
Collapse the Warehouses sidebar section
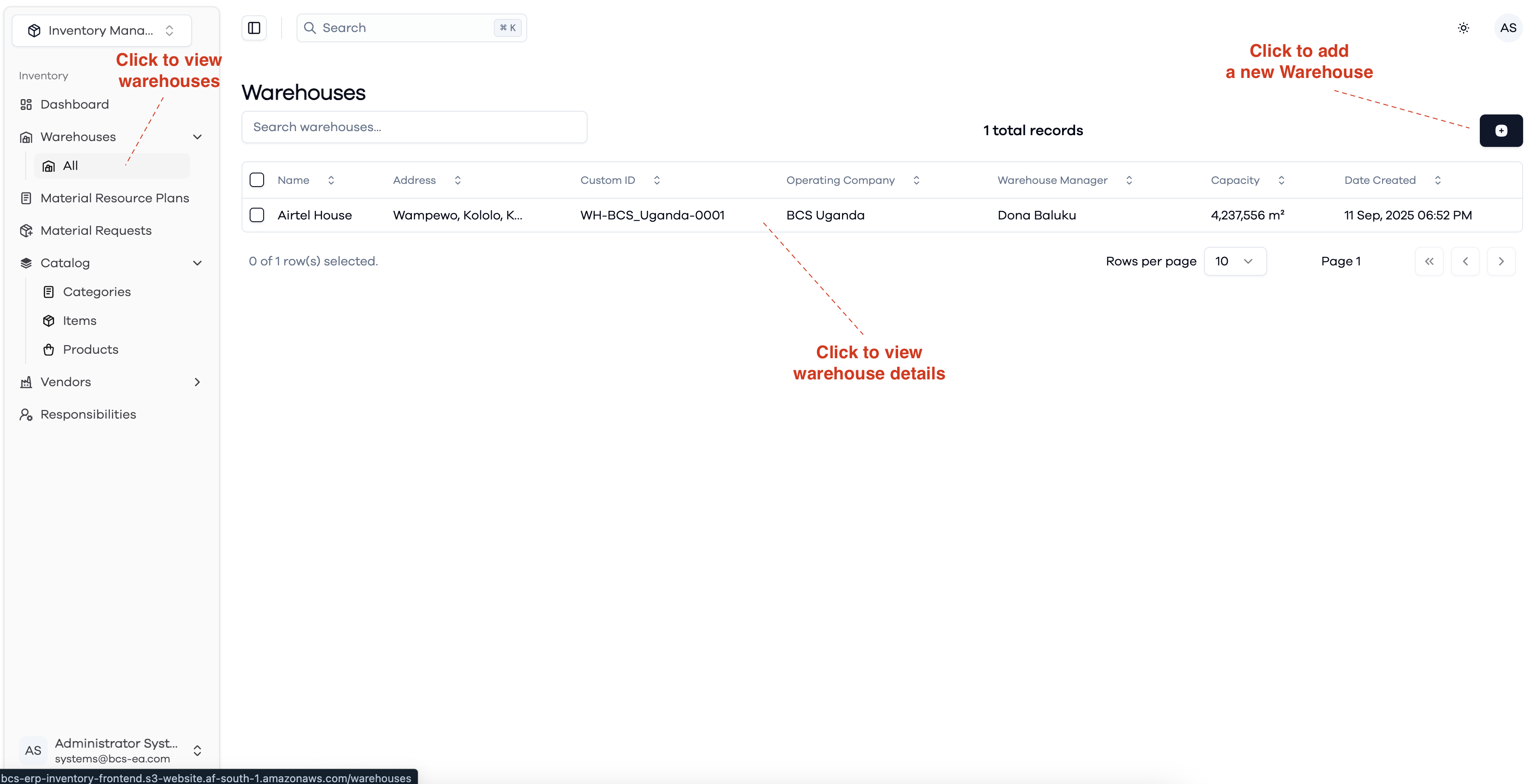[x=197, y=137]
